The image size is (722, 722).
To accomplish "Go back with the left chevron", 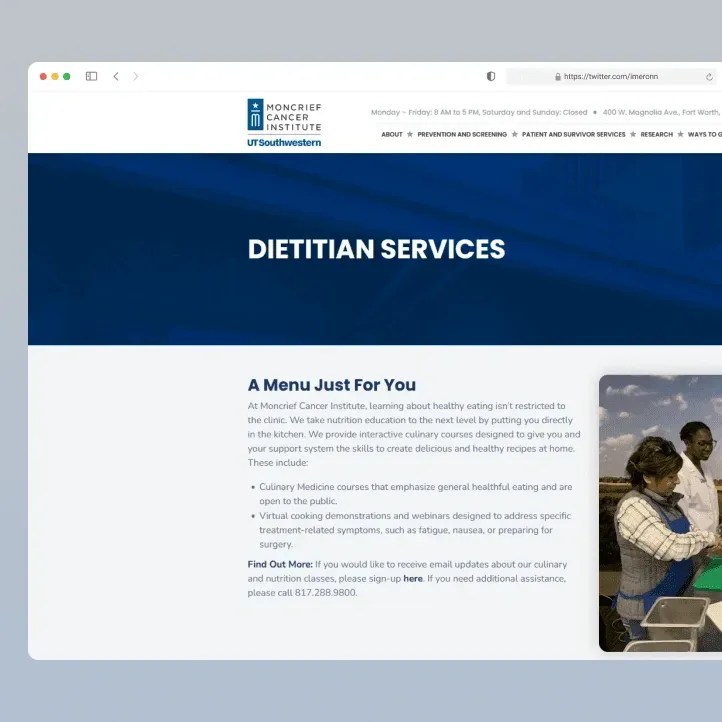I will [116, 76].
